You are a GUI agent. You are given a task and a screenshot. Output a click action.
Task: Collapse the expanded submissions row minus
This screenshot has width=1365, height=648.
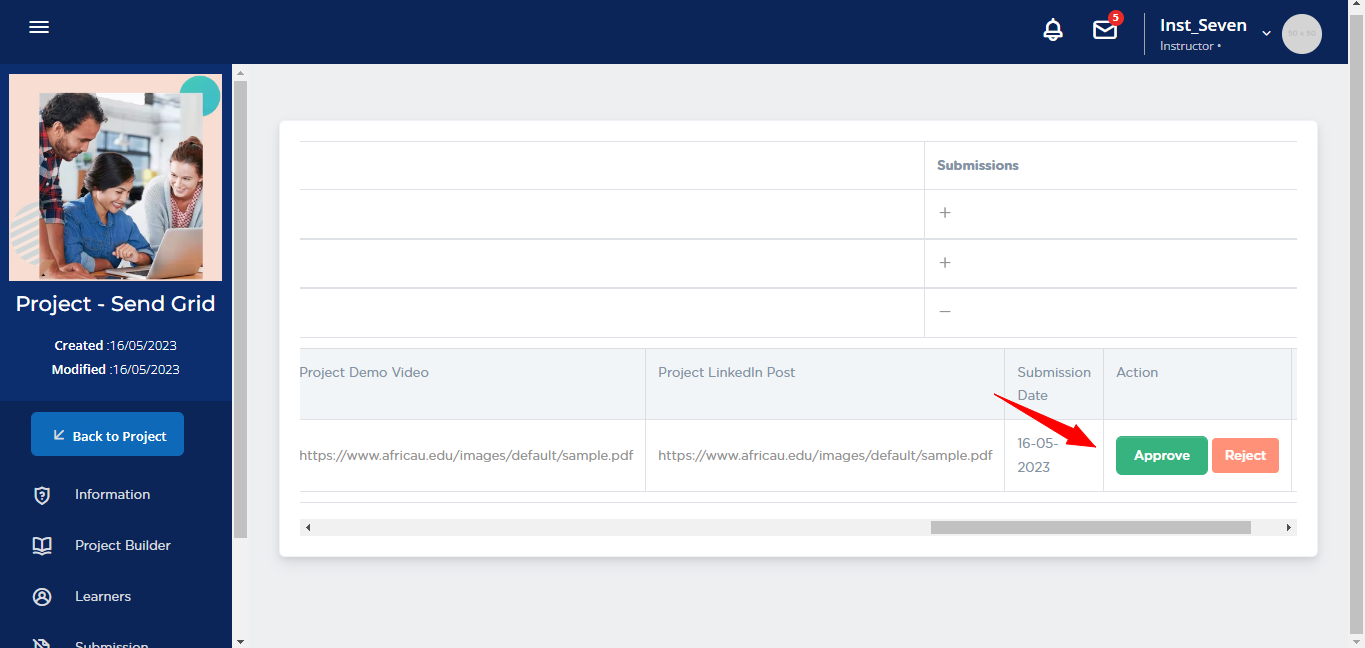point(945,312)
